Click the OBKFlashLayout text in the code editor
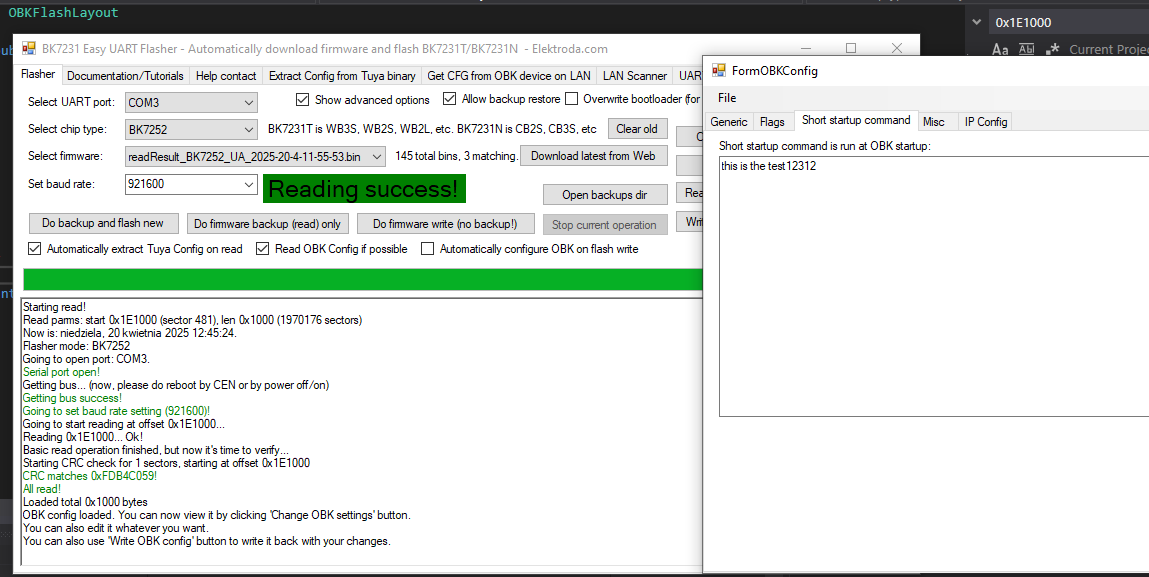 pyautogui.click(x=63, y=12)
